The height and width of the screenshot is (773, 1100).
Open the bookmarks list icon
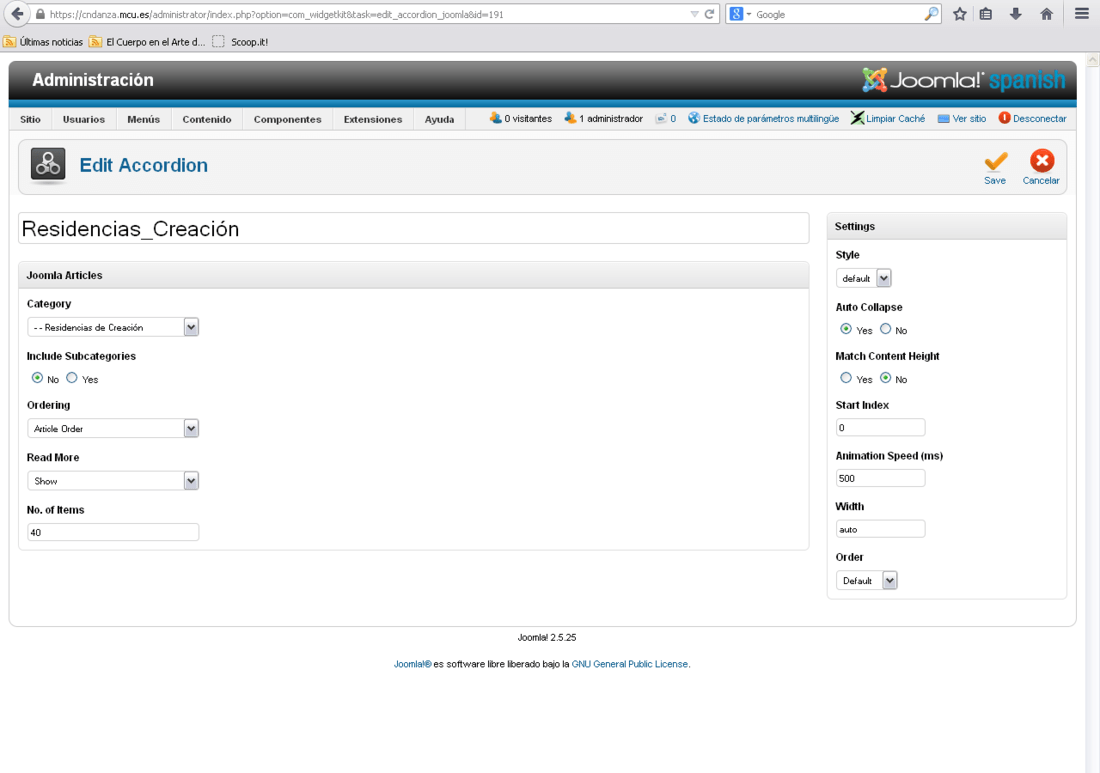tap(986, 14)
